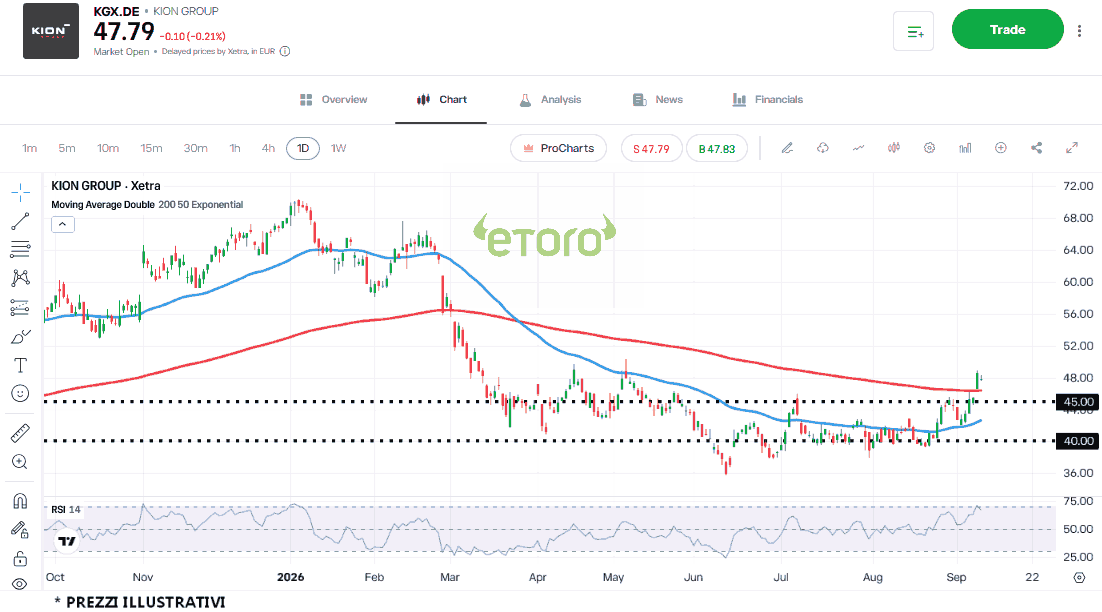Select the ruler measure tool
1102x612 pixels.
20,433
